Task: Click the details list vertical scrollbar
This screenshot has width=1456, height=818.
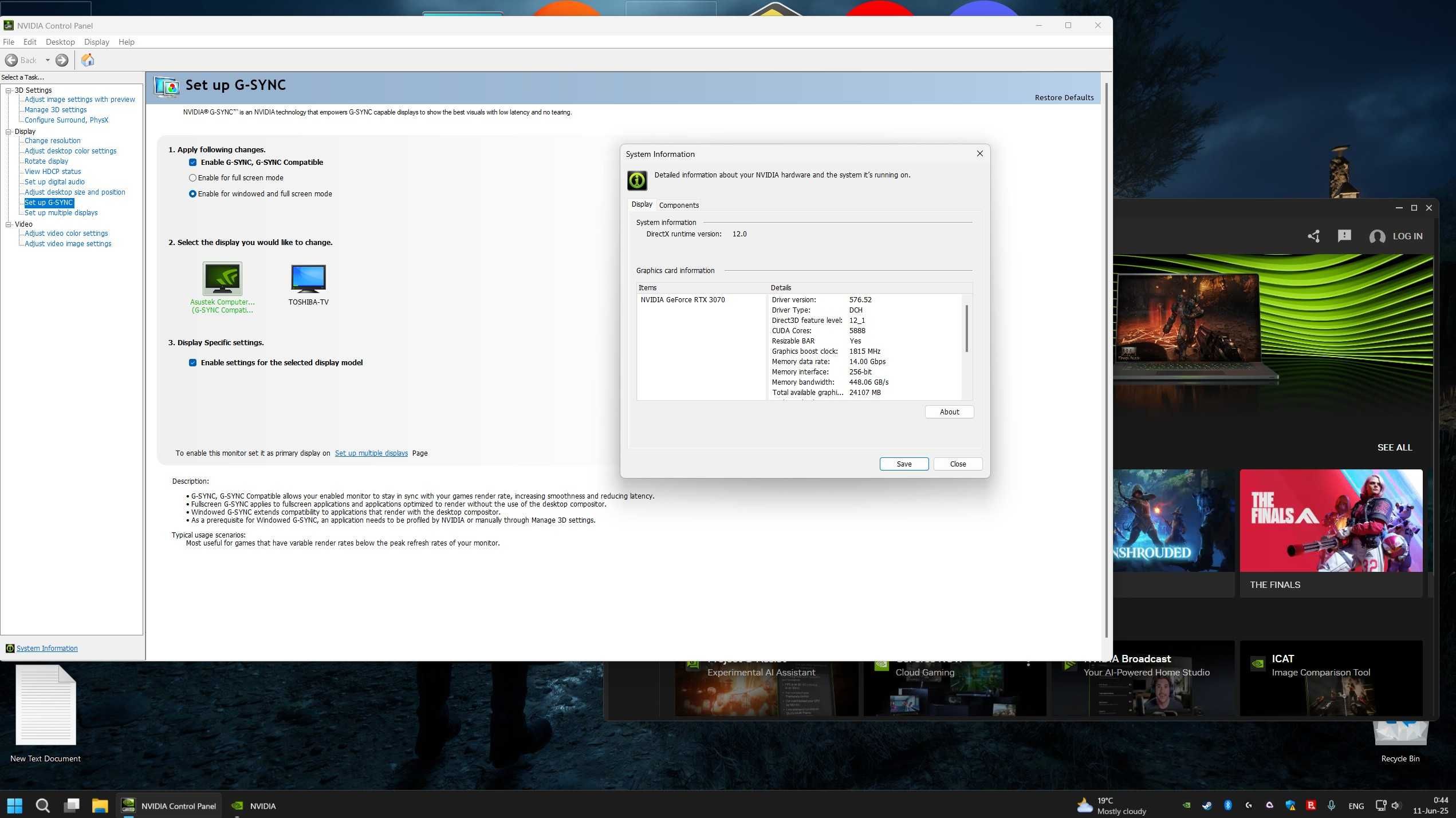Action: 966,329
